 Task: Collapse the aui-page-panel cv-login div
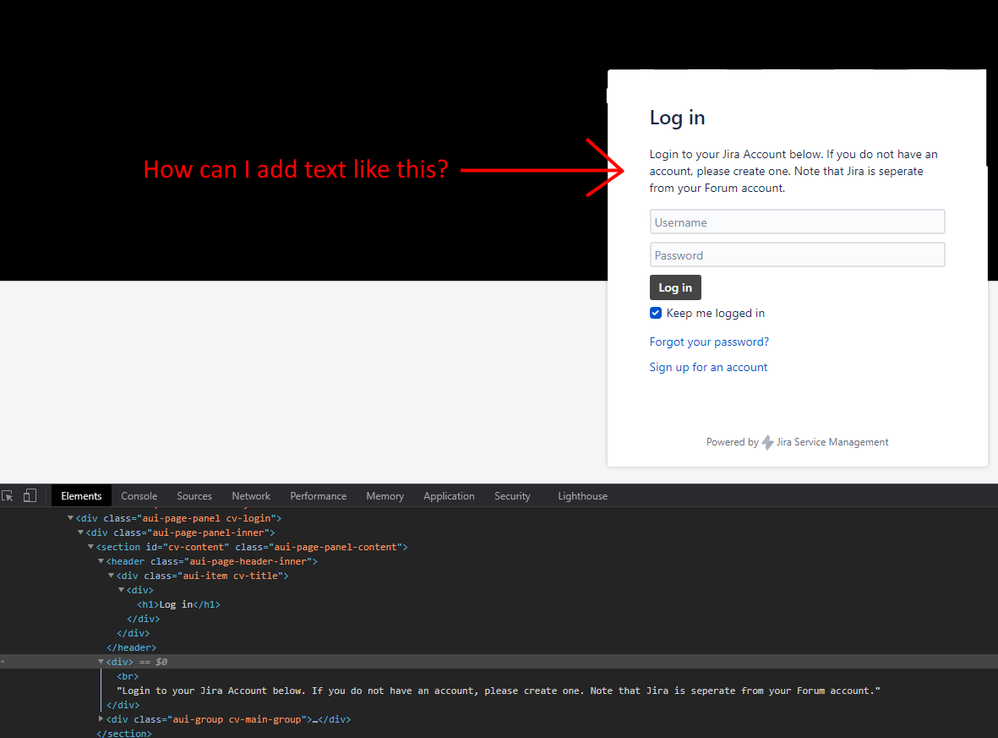[70, 518]
